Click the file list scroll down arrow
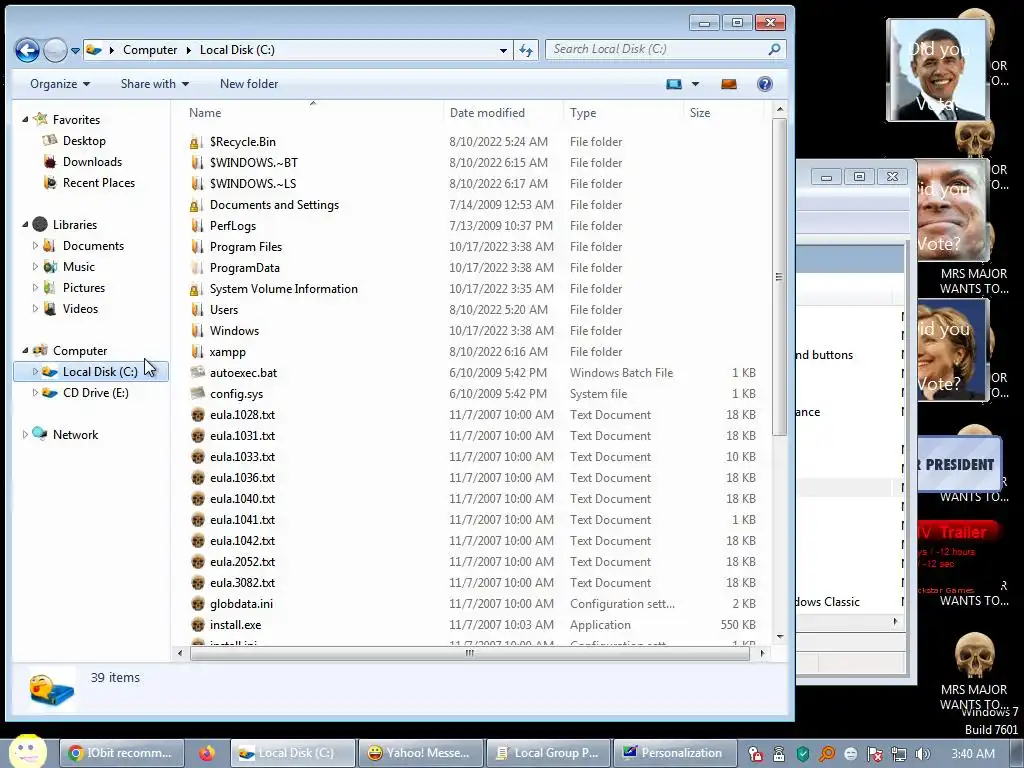 point(780,636)
